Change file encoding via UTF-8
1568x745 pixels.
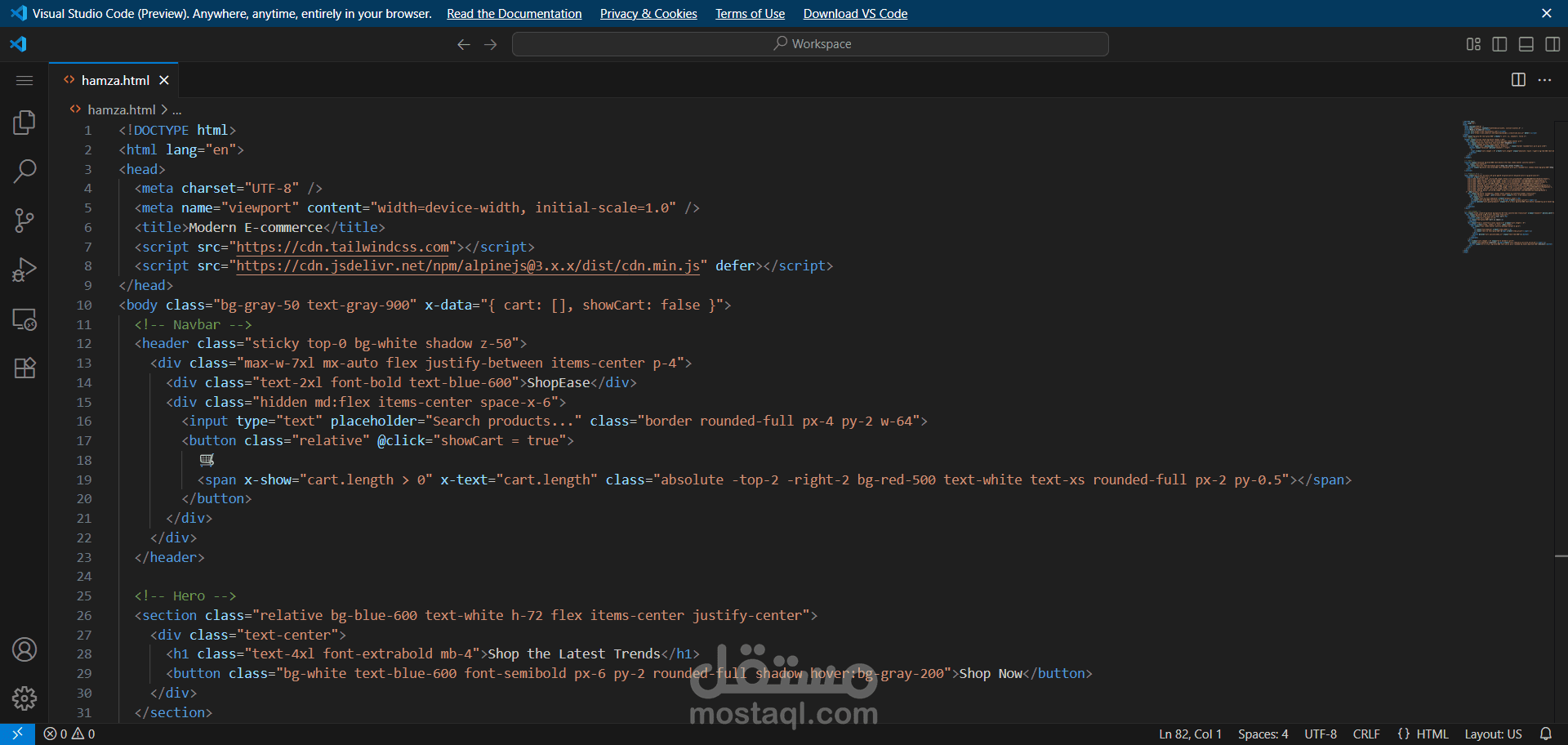(1321, 734)
